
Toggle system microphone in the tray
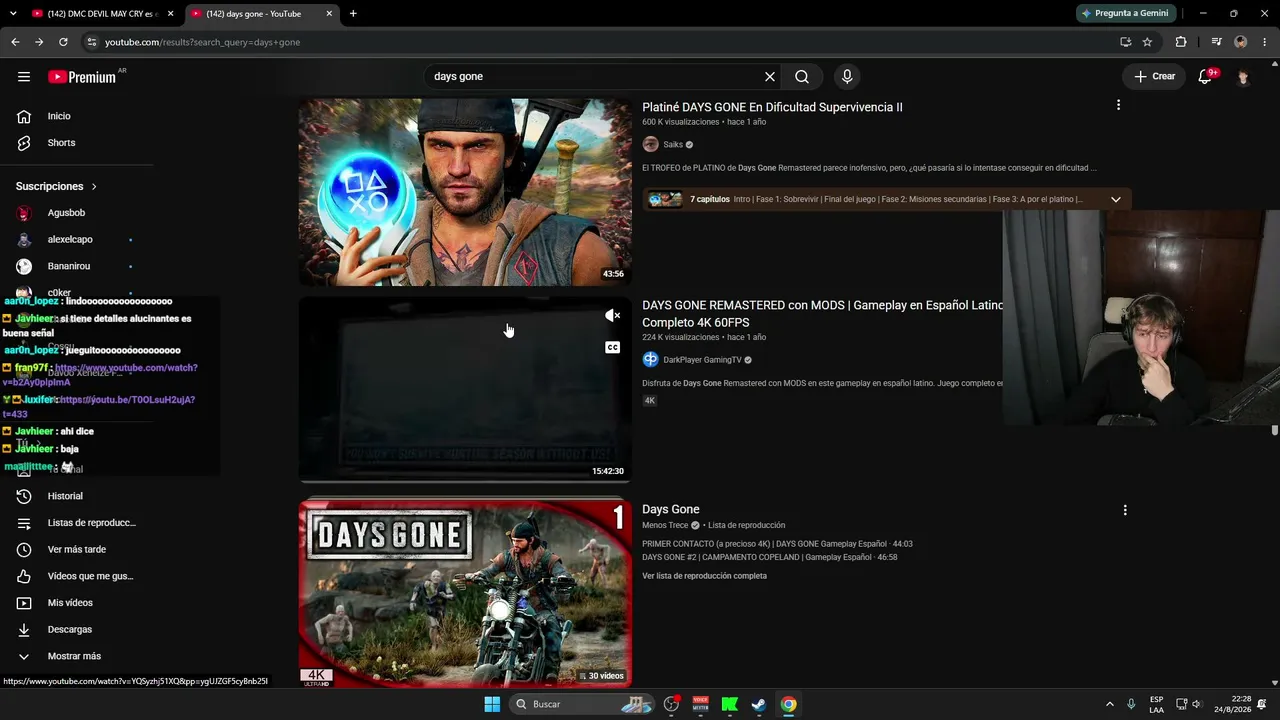coord(1131,704)
